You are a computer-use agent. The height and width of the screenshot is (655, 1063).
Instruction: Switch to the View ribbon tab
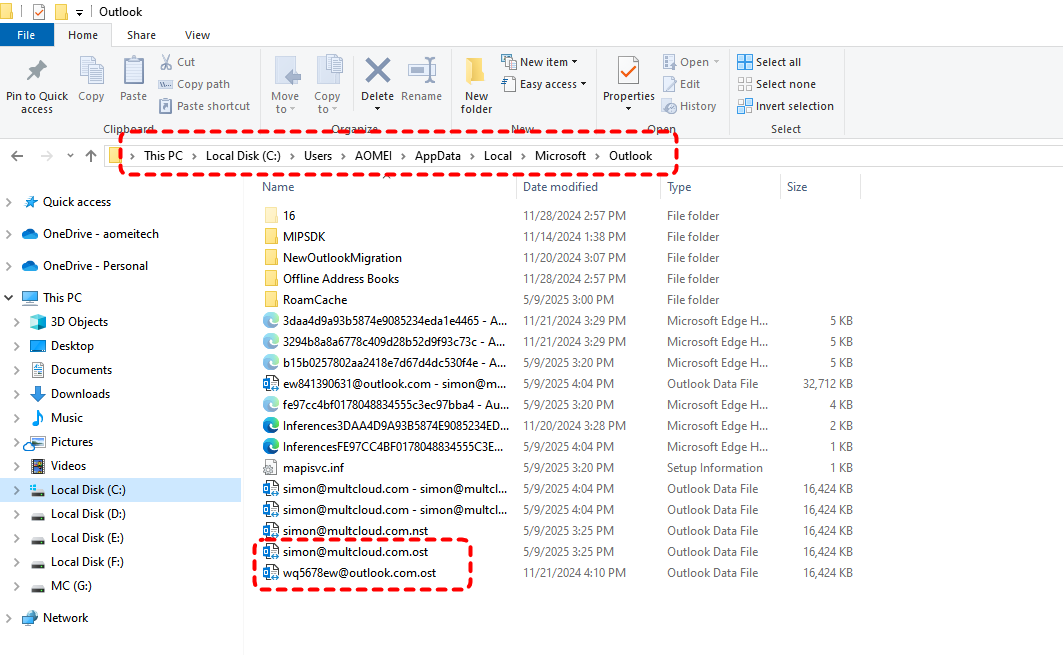[x=197, y=35]
